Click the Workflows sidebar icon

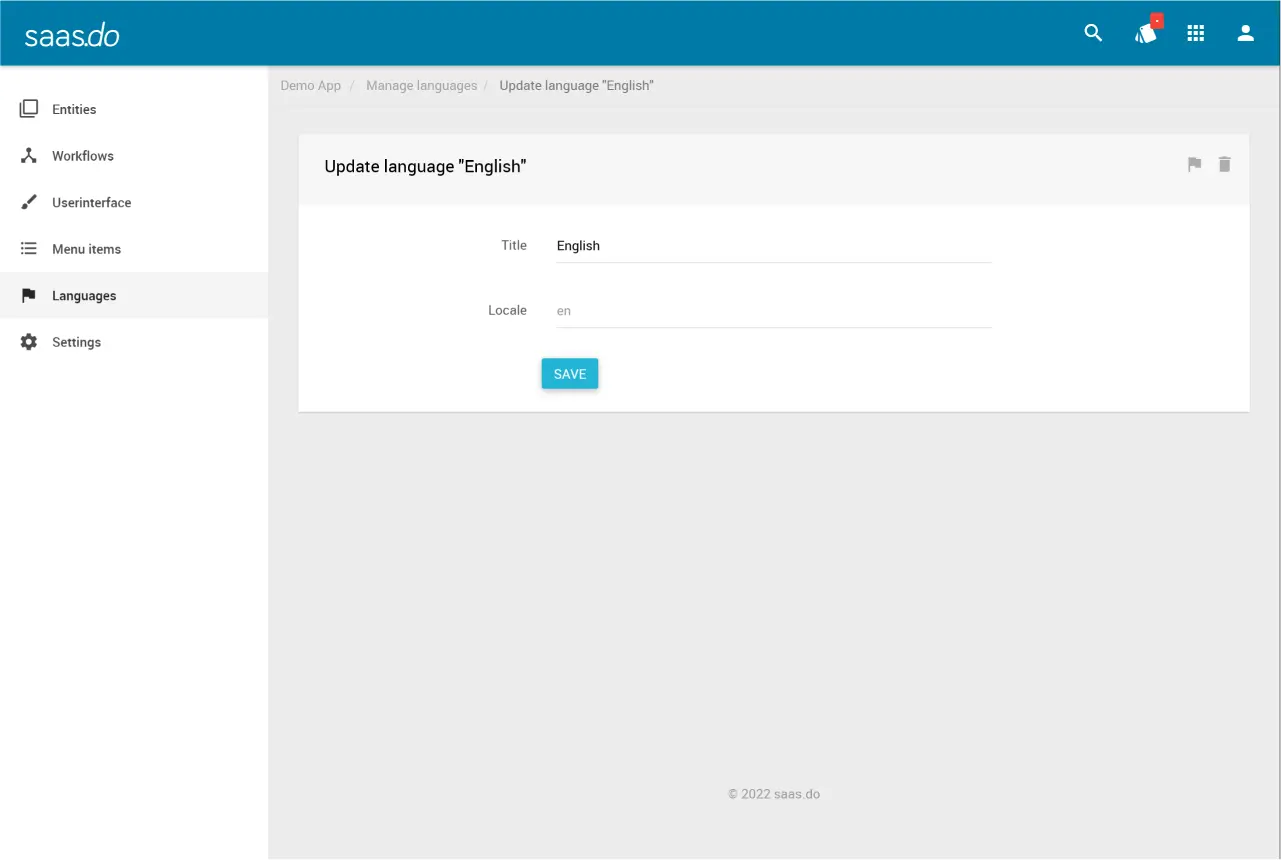pos(29,156)
